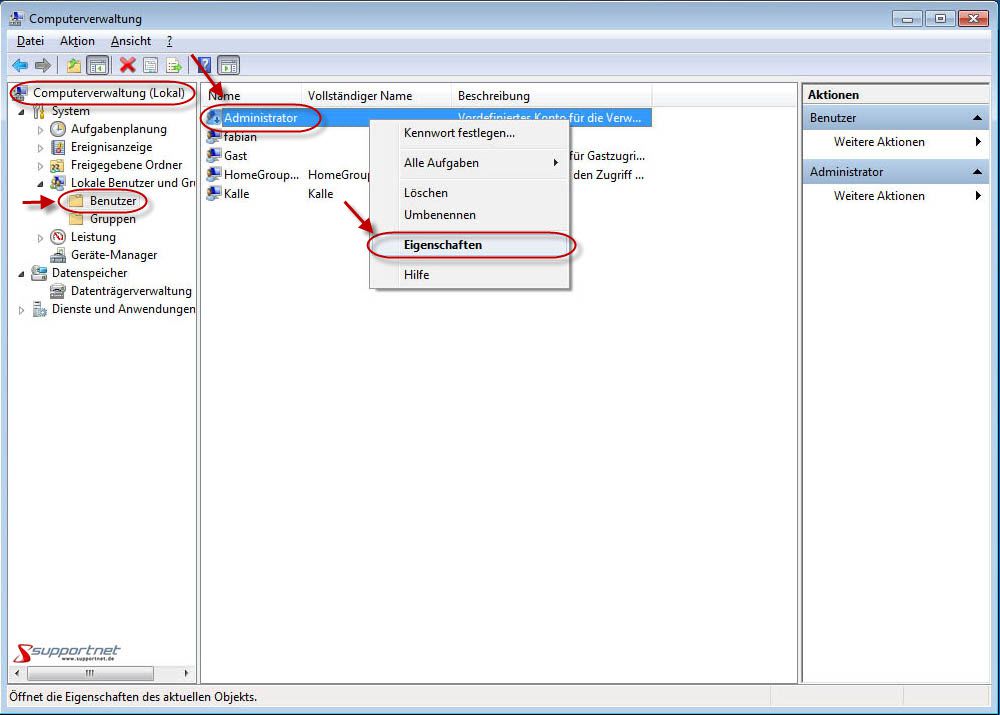The width and height of the screenshot is (1000, 715).
Task: Choose Eigenschaften from the context menu
Action: tap(442, 245)
